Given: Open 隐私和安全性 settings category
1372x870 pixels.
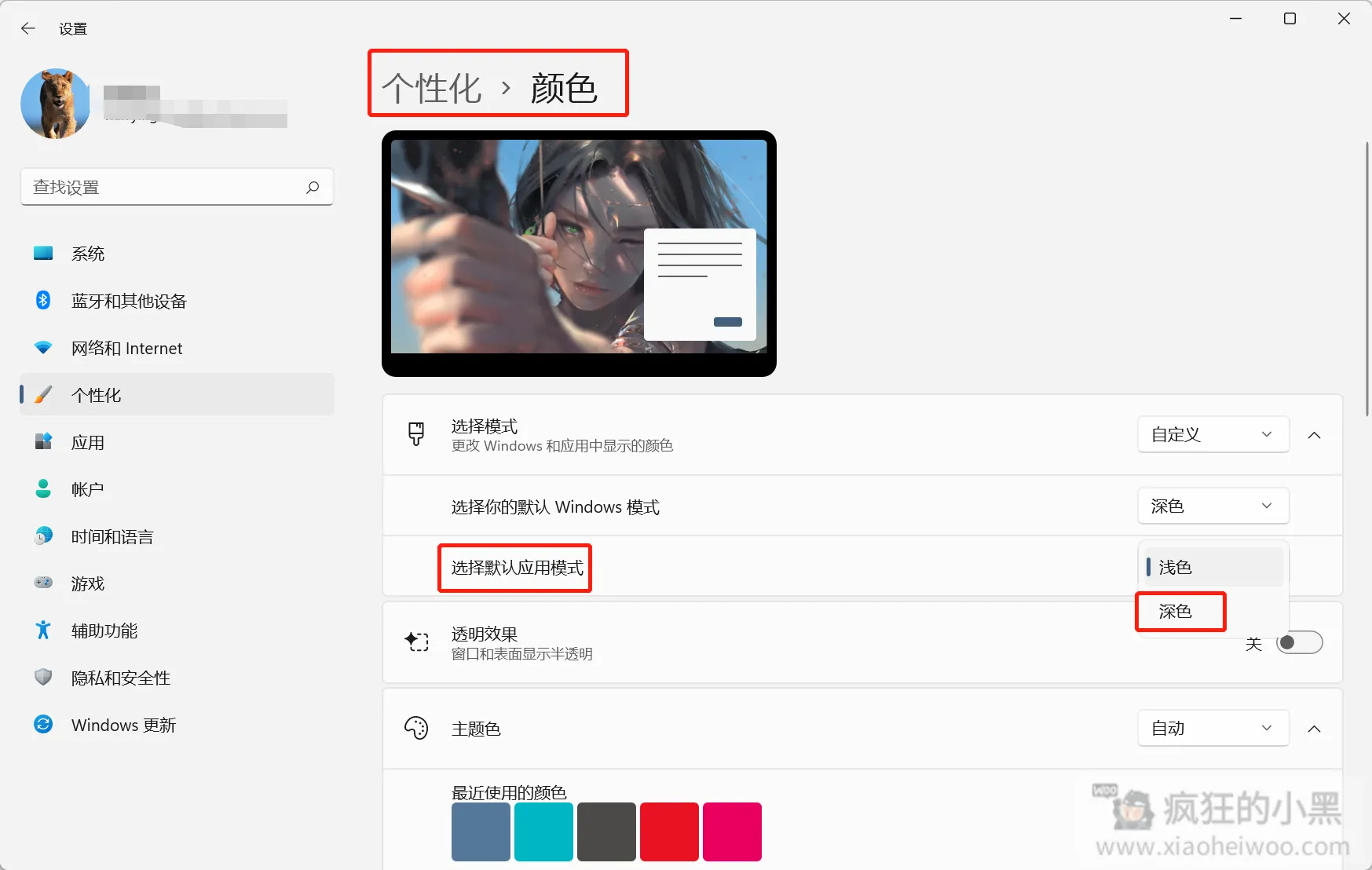Looking at the screenshot, I should (177, 678).
